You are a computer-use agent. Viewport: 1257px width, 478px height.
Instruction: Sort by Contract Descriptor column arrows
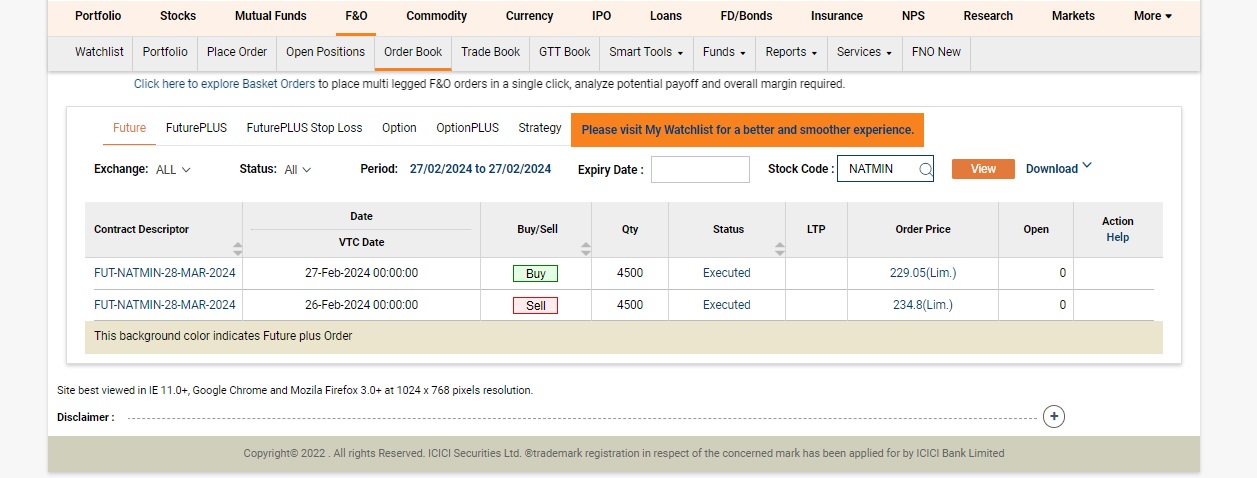(237, 248)
